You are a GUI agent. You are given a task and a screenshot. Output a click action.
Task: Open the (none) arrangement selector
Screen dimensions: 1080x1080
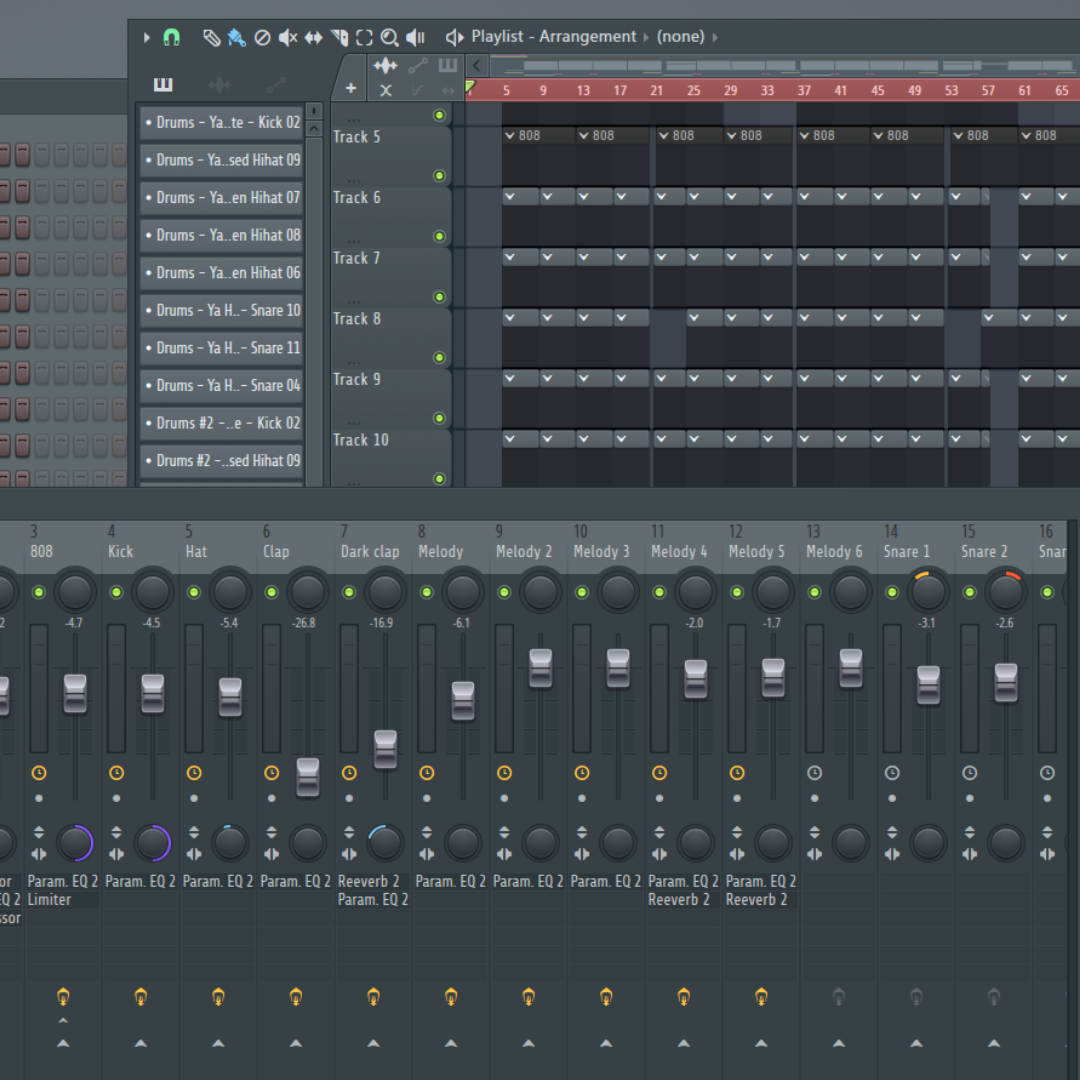point(681,36)
